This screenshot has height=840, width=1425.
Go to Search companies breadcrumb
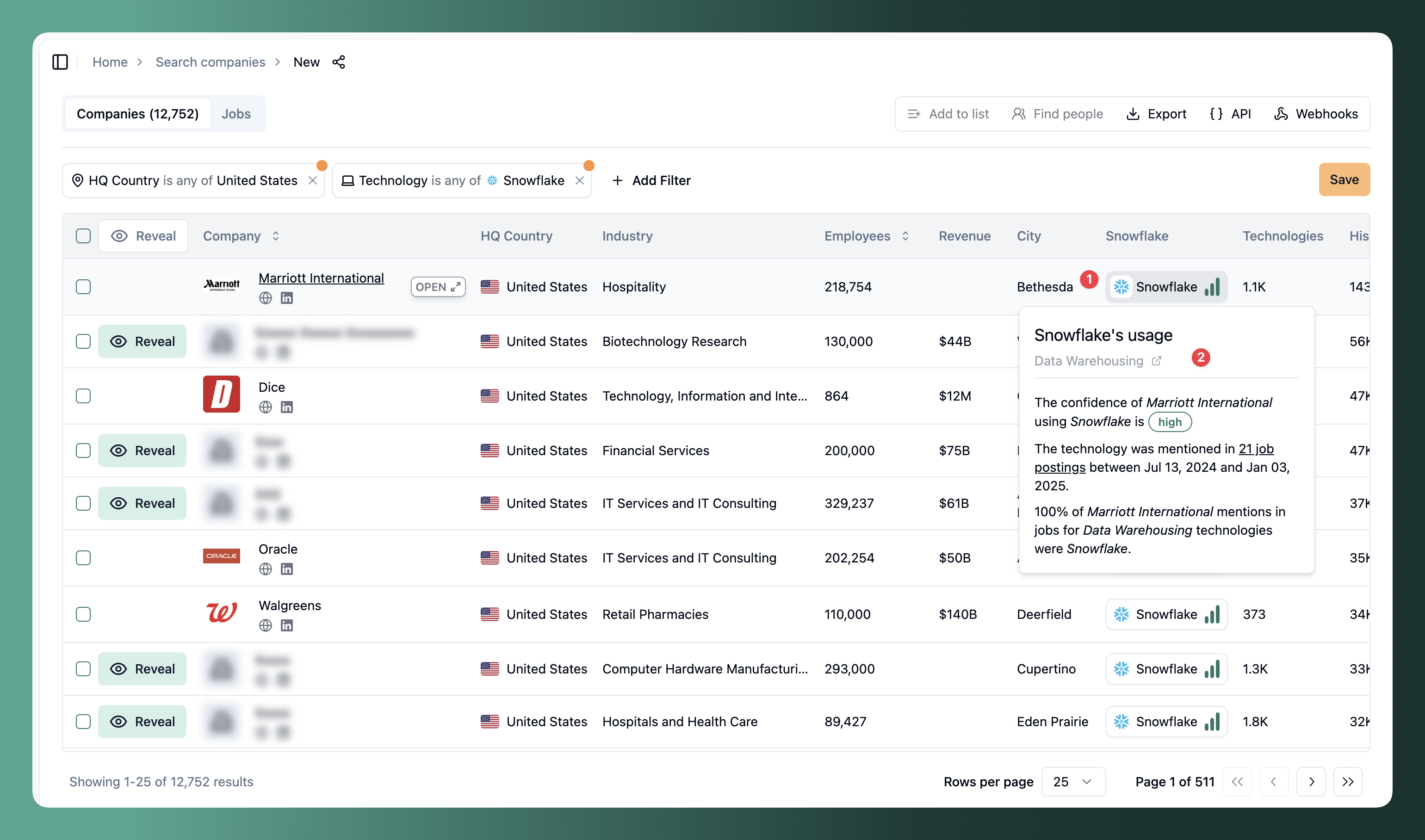(x=210, y=62)
